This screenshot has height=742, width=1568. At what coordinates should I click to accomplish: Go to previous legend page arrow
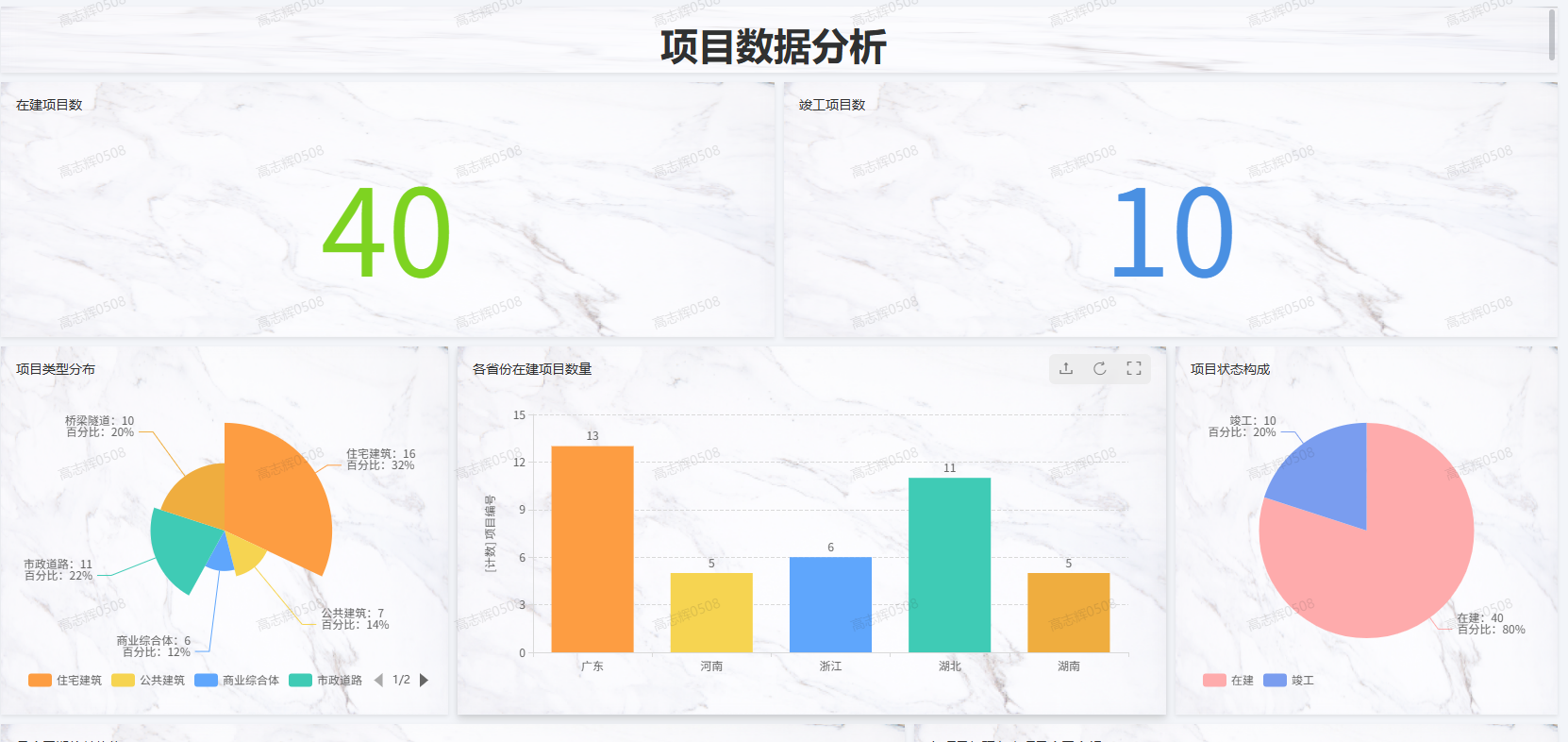(x=378, y=680)
